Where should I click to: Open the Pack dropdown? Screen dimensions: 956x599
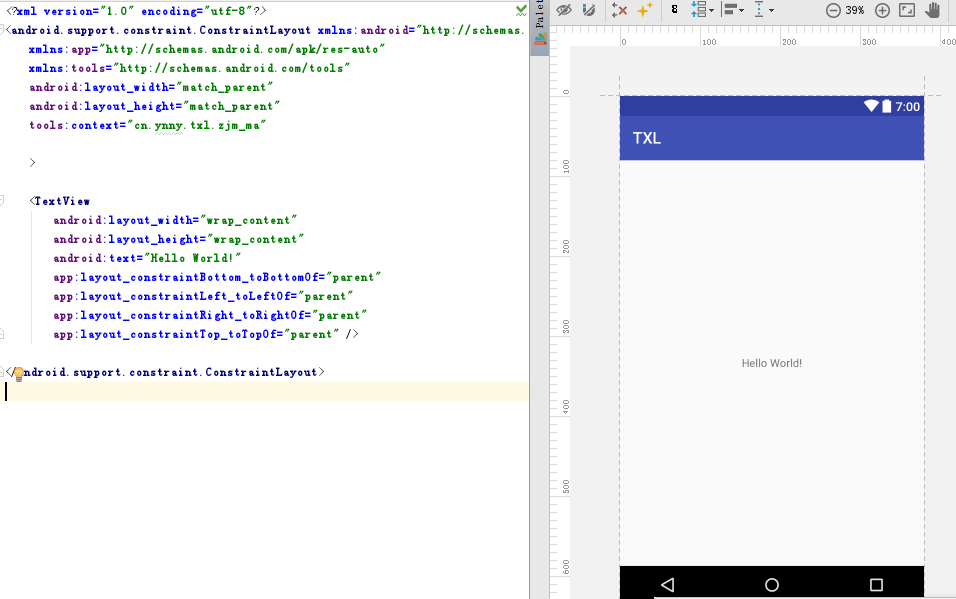click(x=702, y=10)
